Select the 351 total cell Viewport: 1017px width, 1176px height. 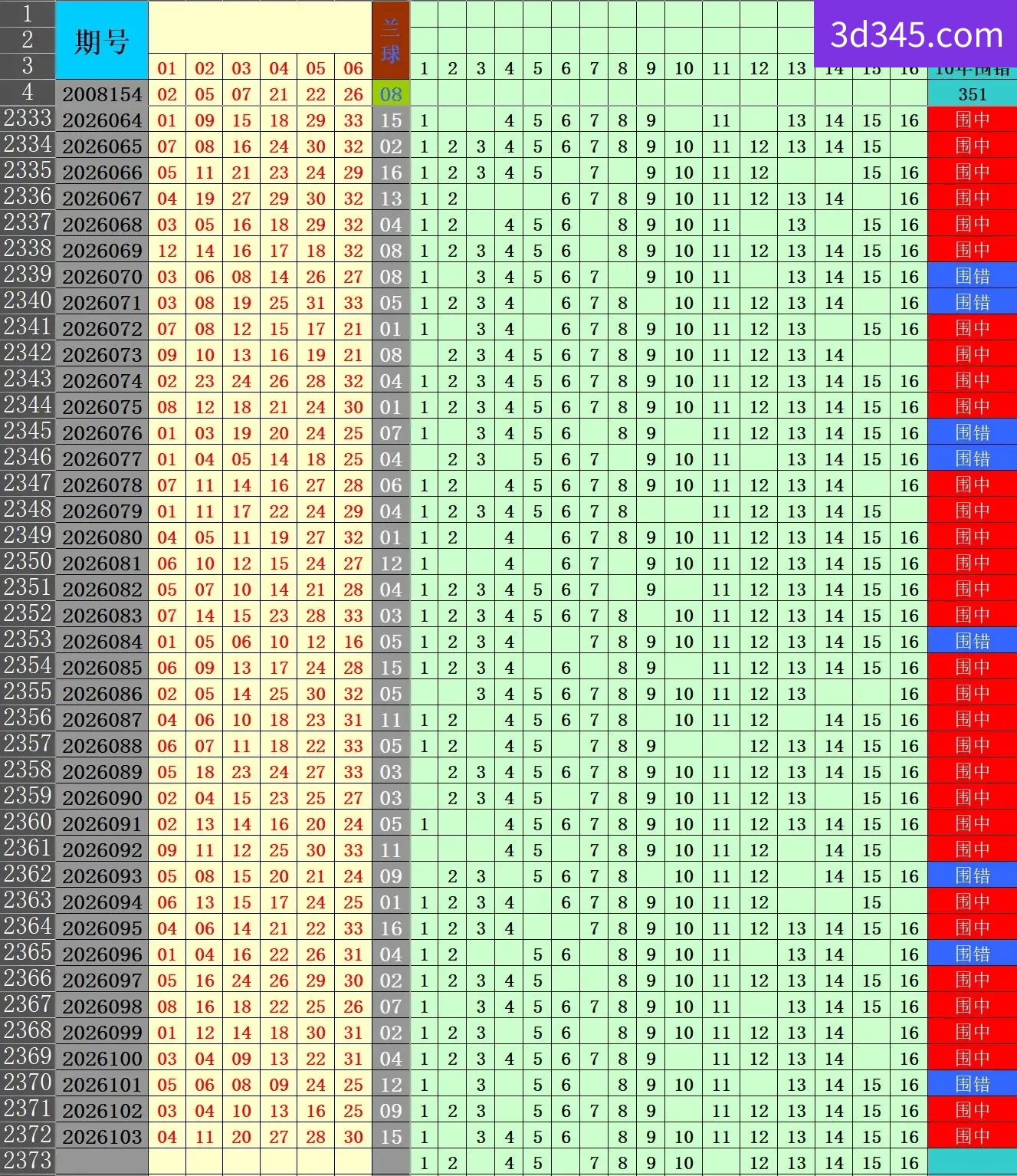tap(972, 94)
